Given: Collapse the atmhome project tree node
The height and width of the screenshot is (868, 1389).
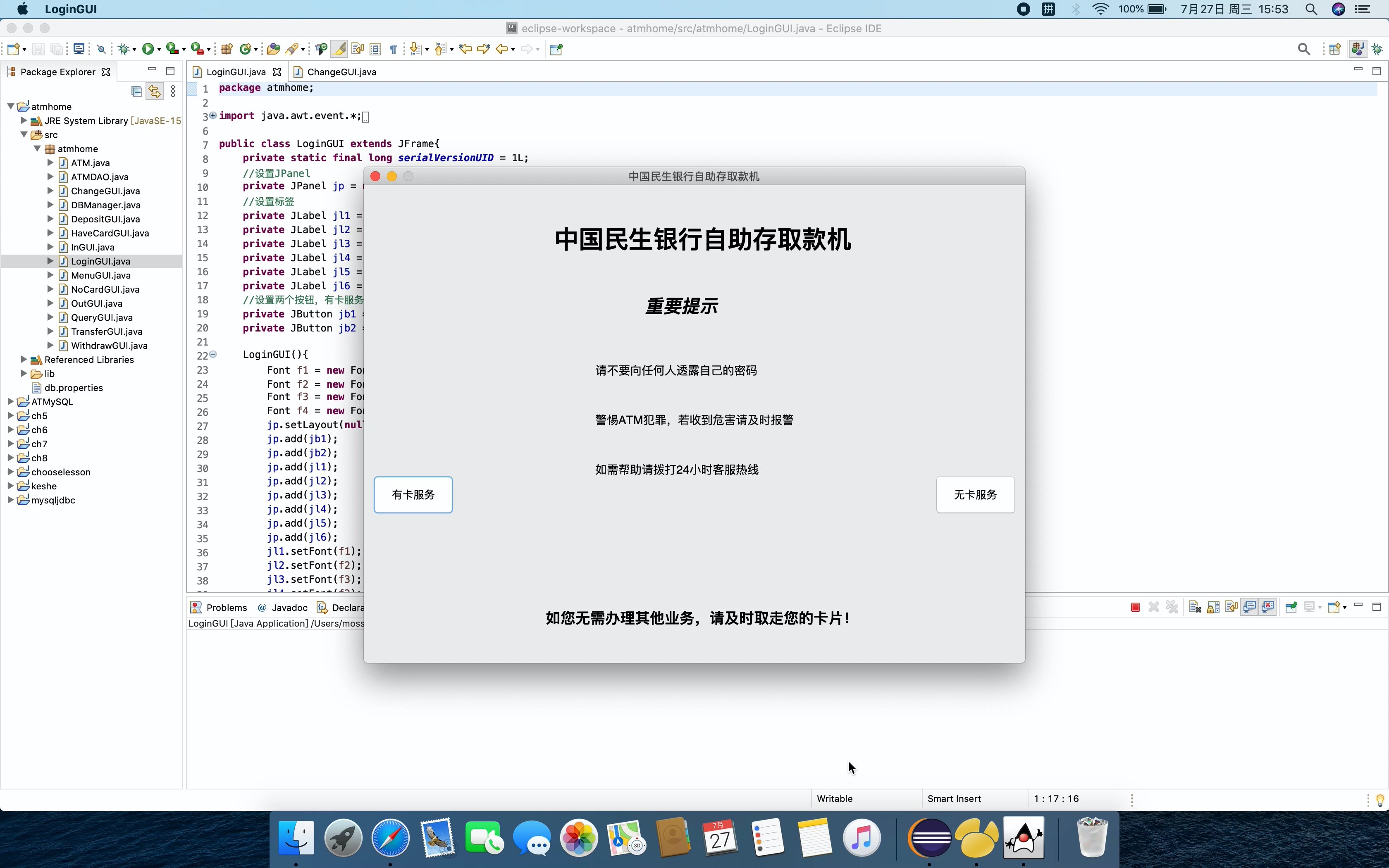Looking at the screenshot, I should [x=10, y=107].
